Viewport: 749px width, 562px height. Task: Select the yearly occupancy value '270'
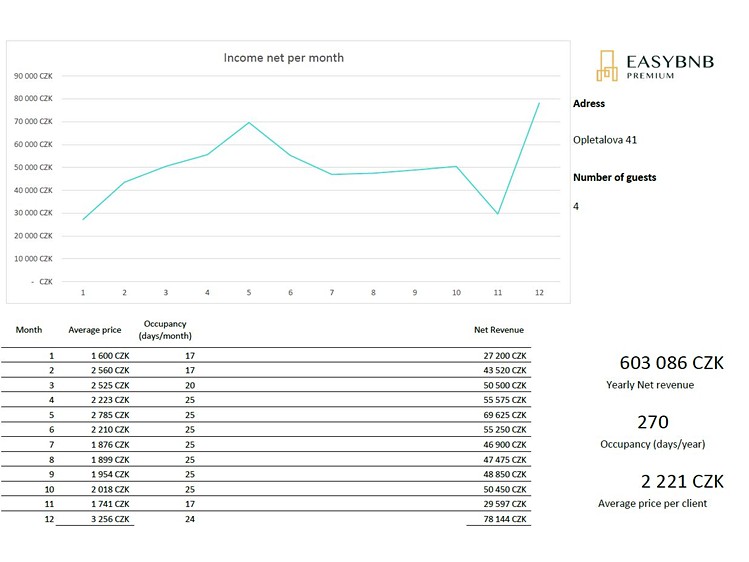[x=653, y=422]
